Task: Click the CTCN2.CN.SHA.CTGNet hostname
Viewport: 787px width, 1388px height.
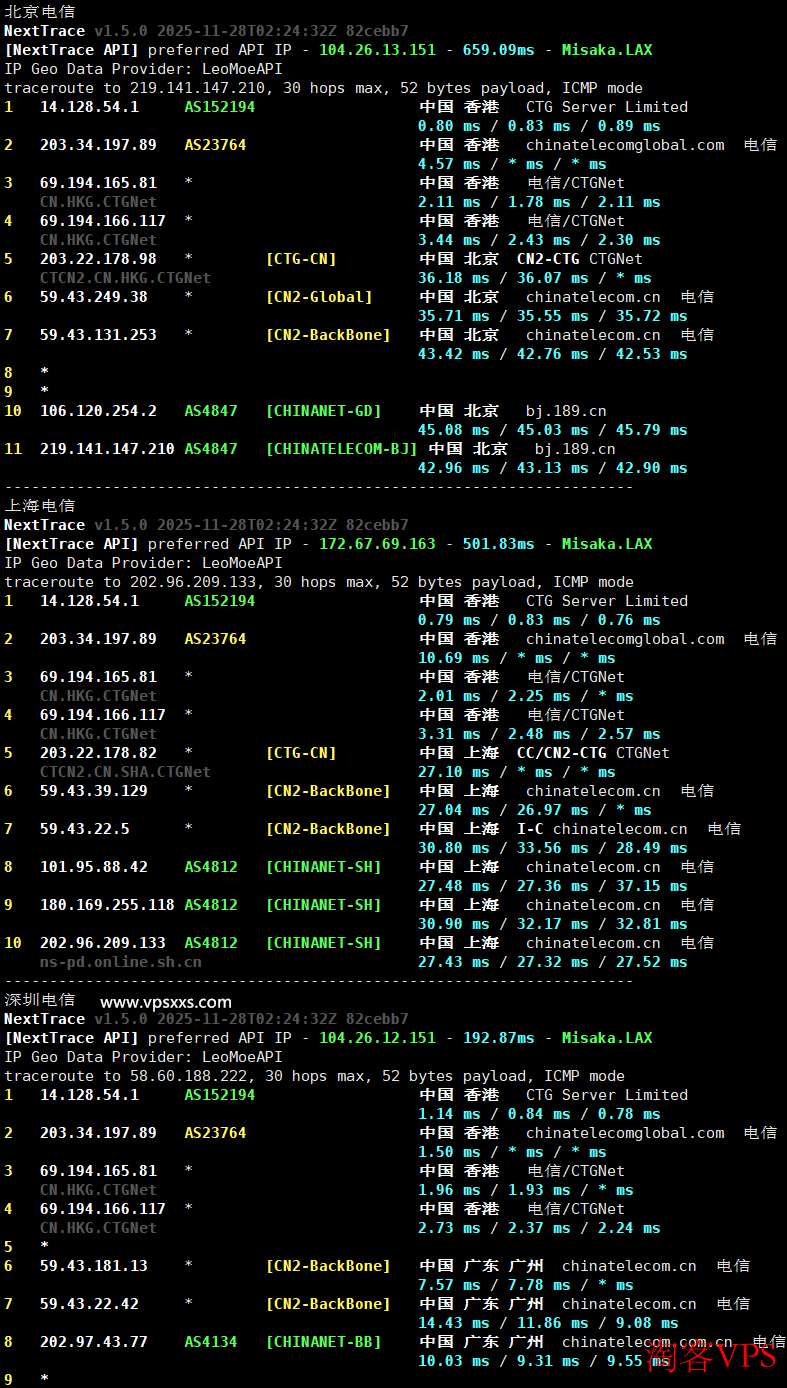Action: point(125,772)
